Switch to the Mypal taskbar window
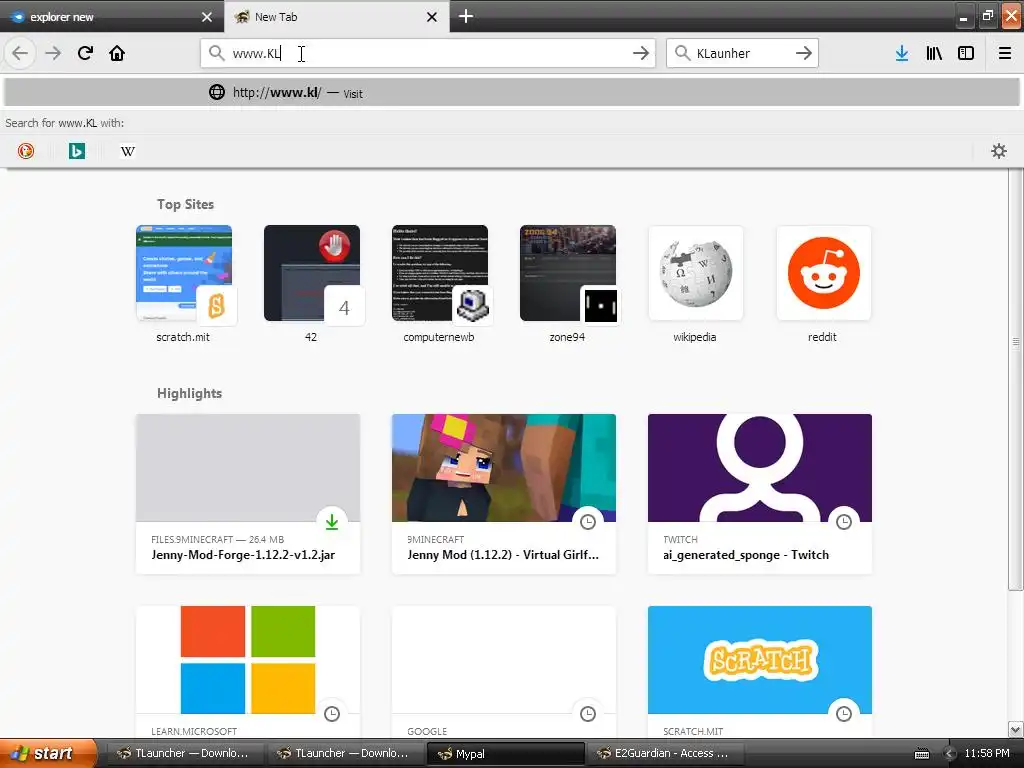 tap(505, 754)
